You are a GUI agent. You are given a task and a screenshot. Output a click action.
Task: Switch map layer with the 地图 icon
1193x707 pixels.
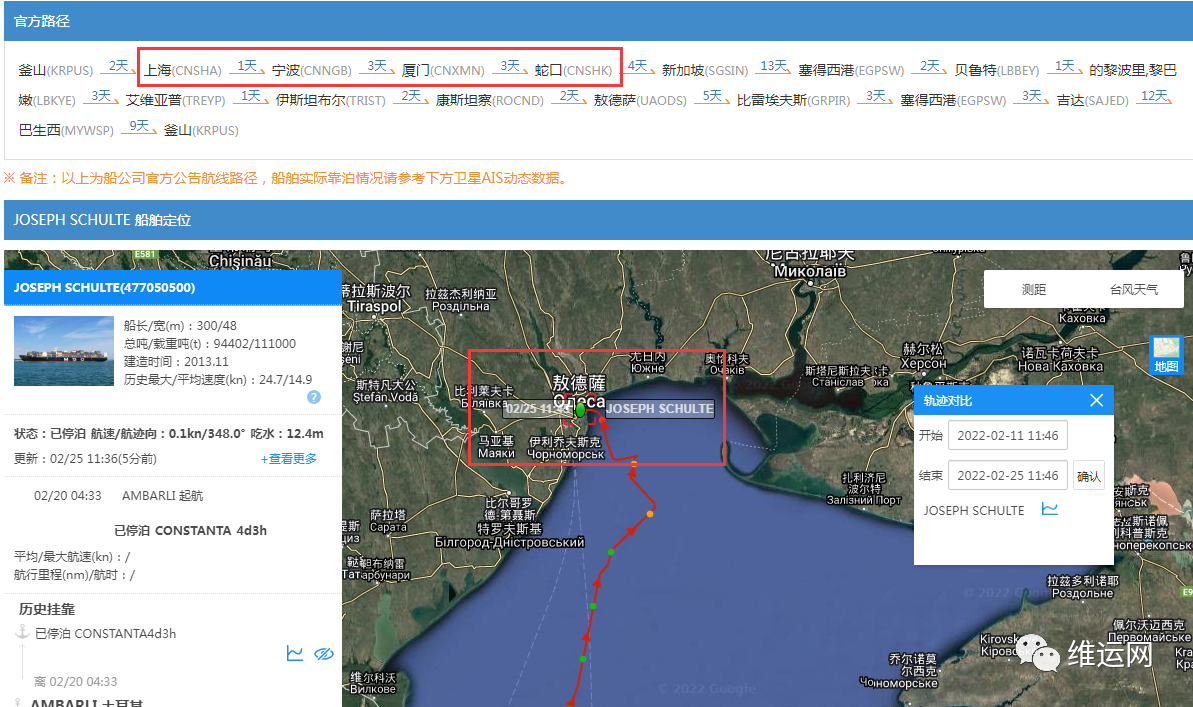[1166, 355]
